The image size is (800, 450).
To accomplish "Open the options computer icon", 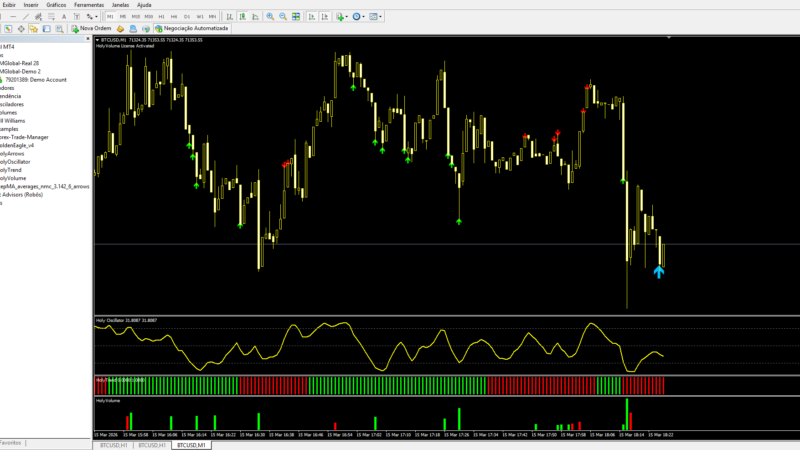I will [133, 29].
